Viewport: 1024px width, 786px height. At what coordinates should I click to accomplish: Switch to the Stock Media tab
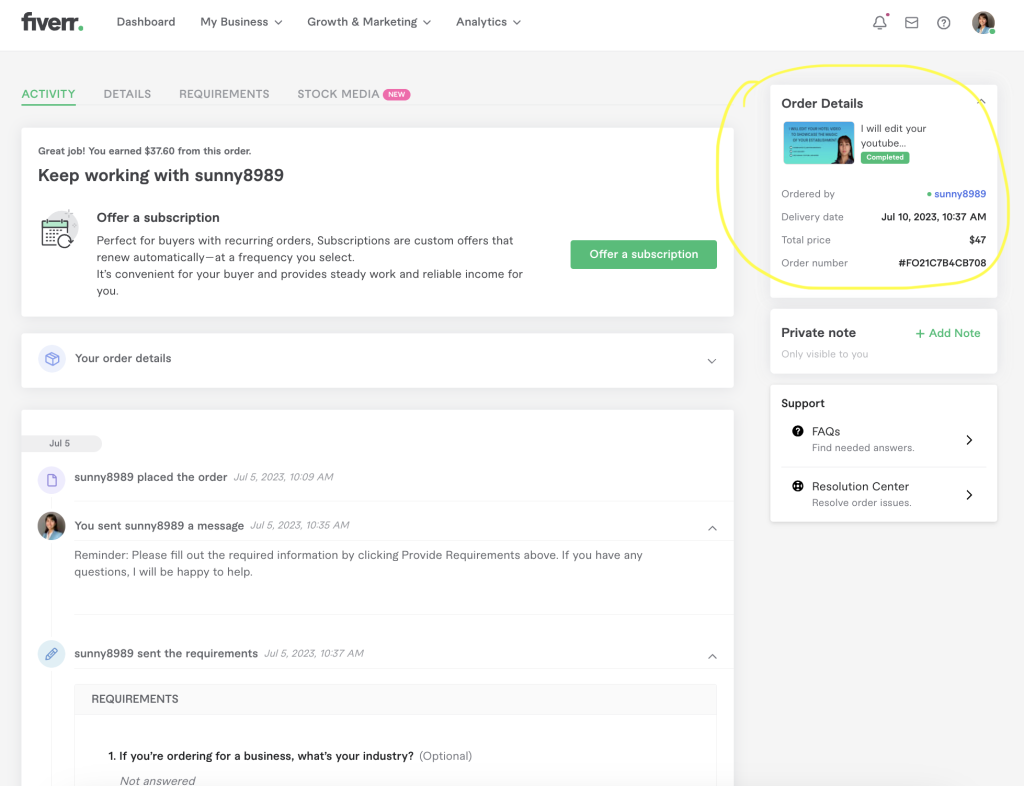338,94
